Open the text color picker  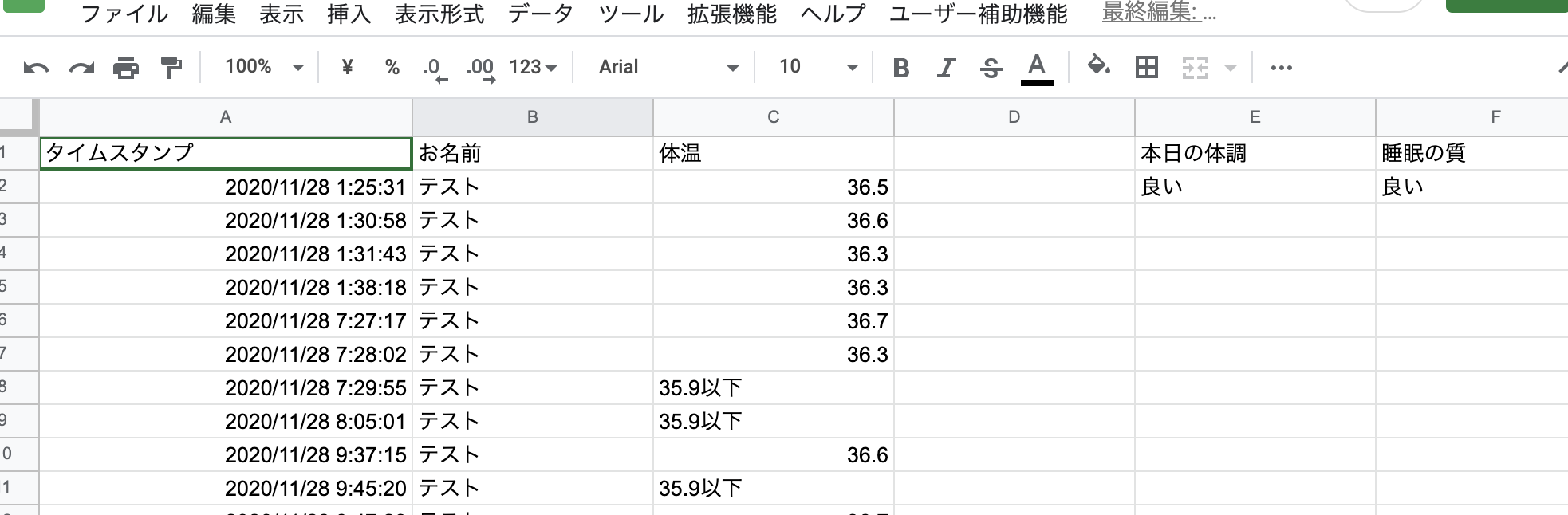(1037, 68)
